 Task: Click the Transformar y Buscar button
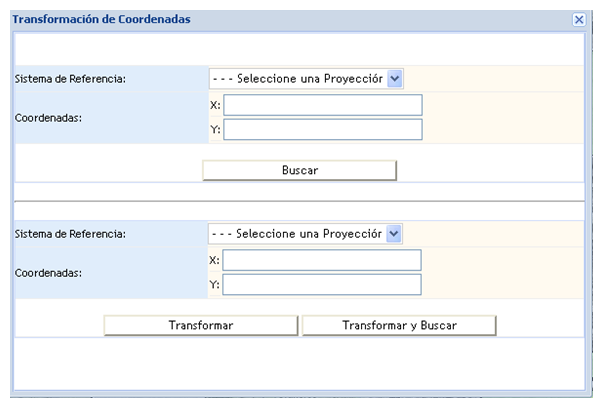[x=399, y=325]
